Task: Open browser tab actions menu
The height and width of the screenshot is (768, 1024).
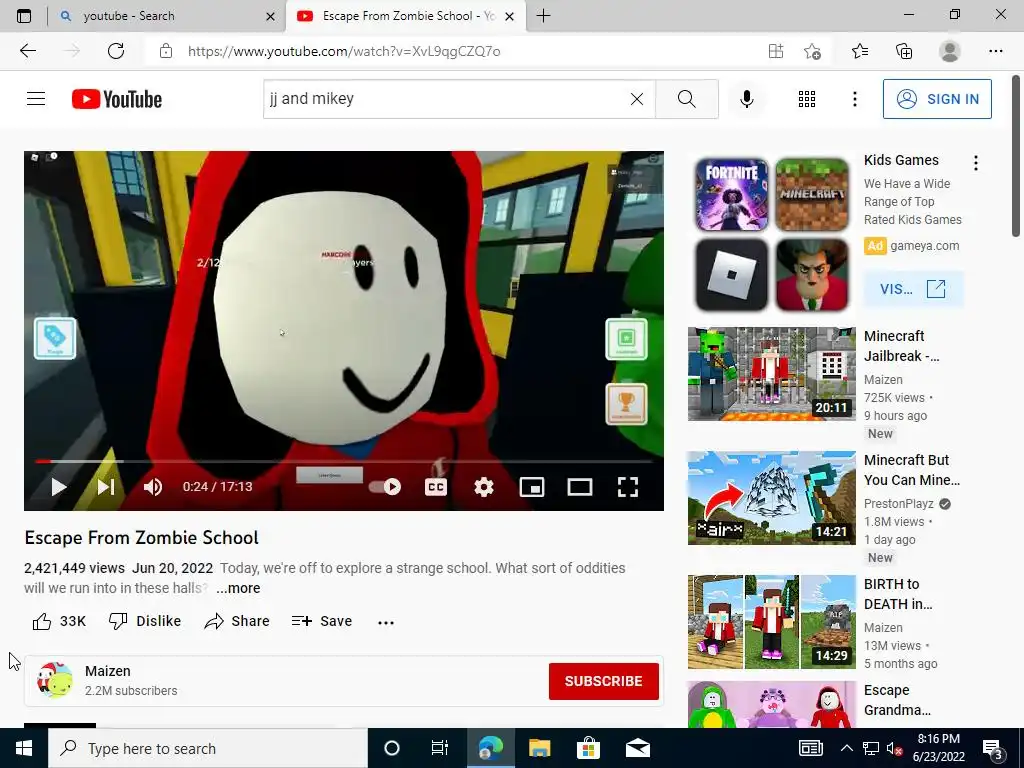Action: [x=24, y=16]
